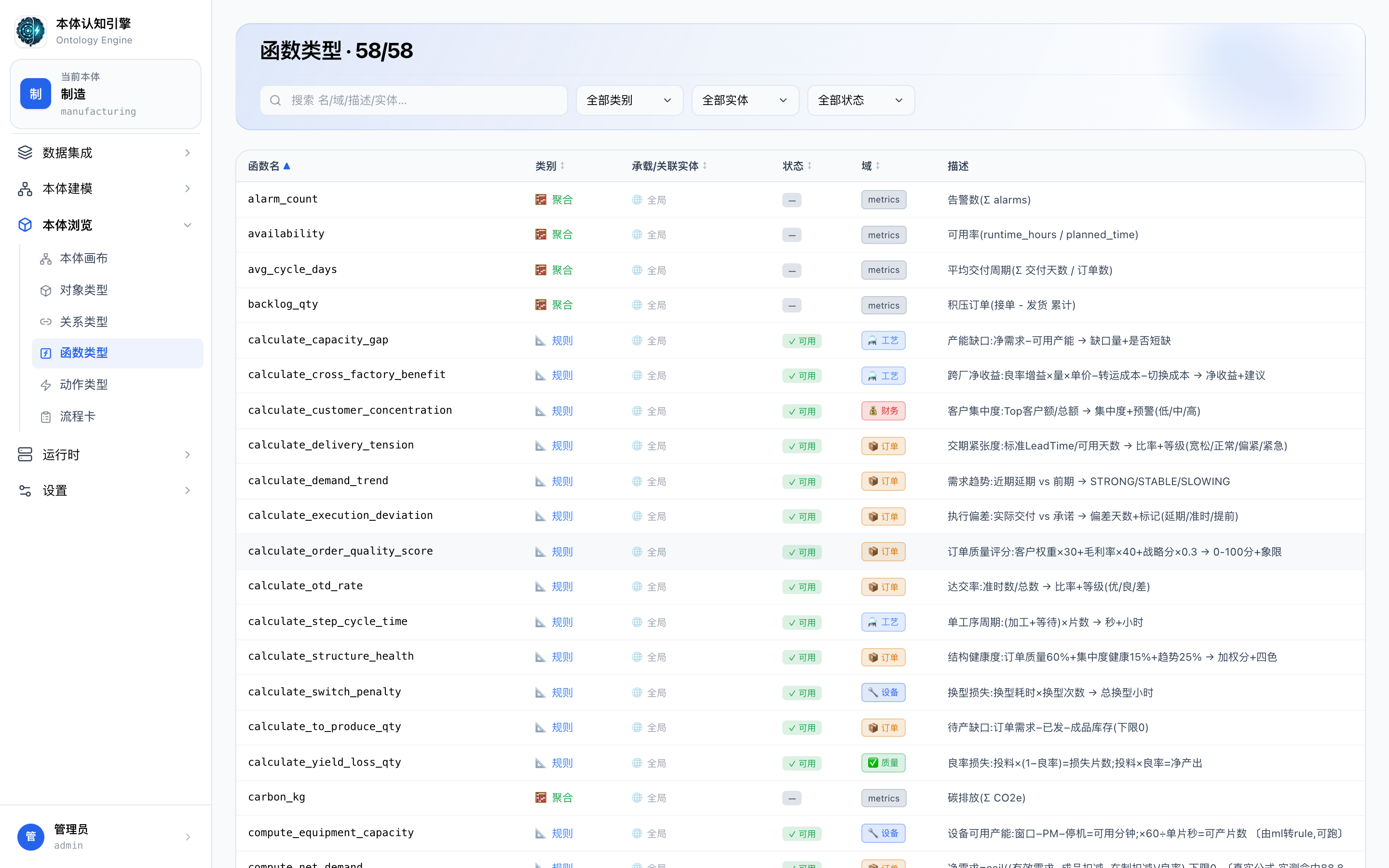1389x868 pixels.
Task: Click the 设置 sliders icon
Action: tap(25, 490)
